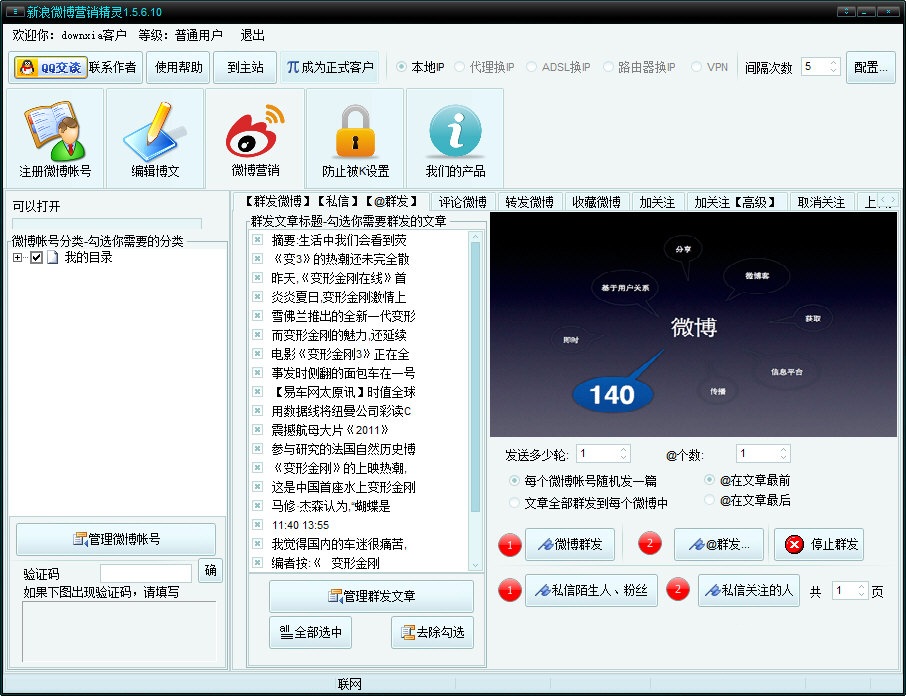Open 管理群发文章 article manager
This screenshot has height=696, width=906.
tap(372, 596)
